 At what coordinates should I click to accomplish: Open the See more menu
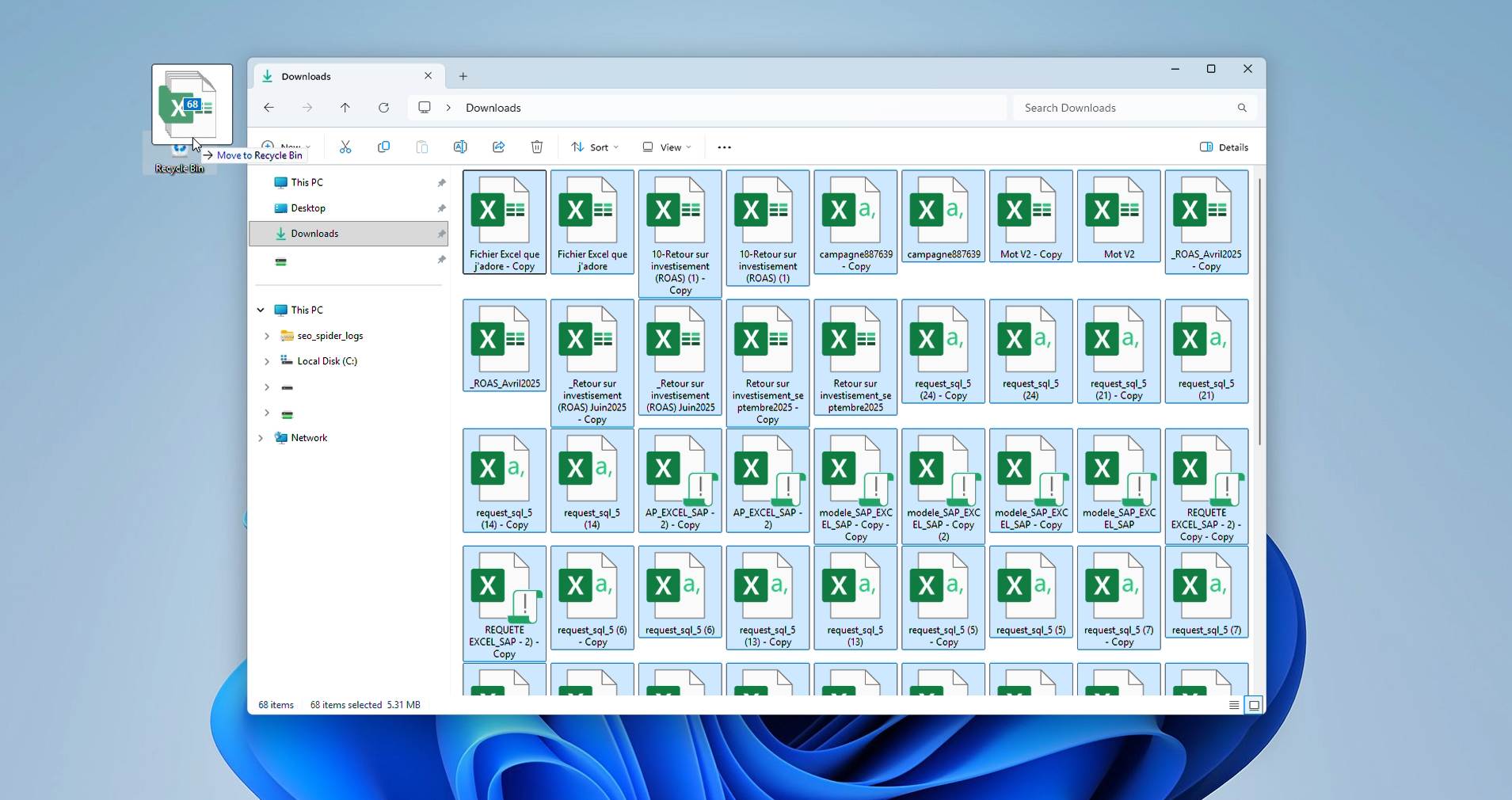tap(724, 147)
